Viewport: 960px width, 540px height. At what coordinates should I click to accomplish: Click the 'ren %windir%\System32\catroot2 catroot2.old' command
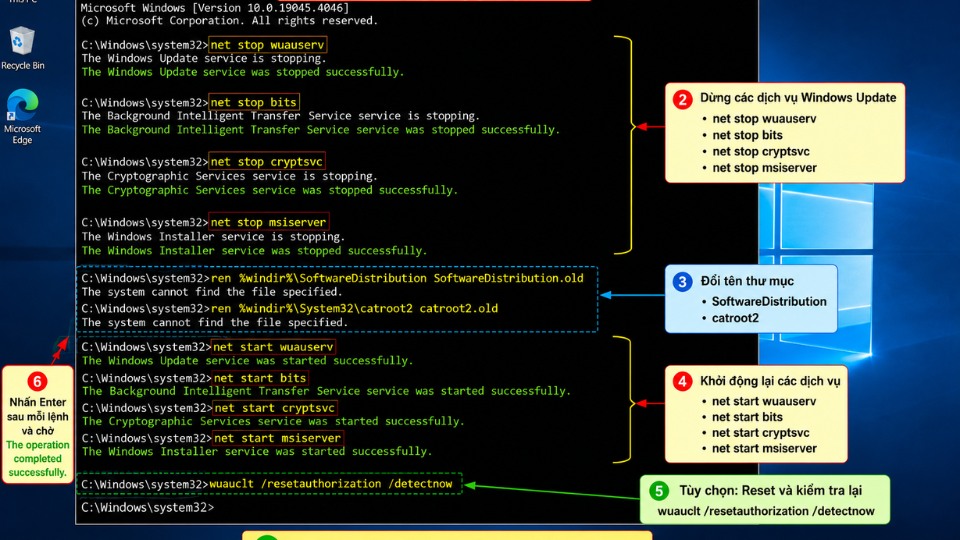point(354,309)
